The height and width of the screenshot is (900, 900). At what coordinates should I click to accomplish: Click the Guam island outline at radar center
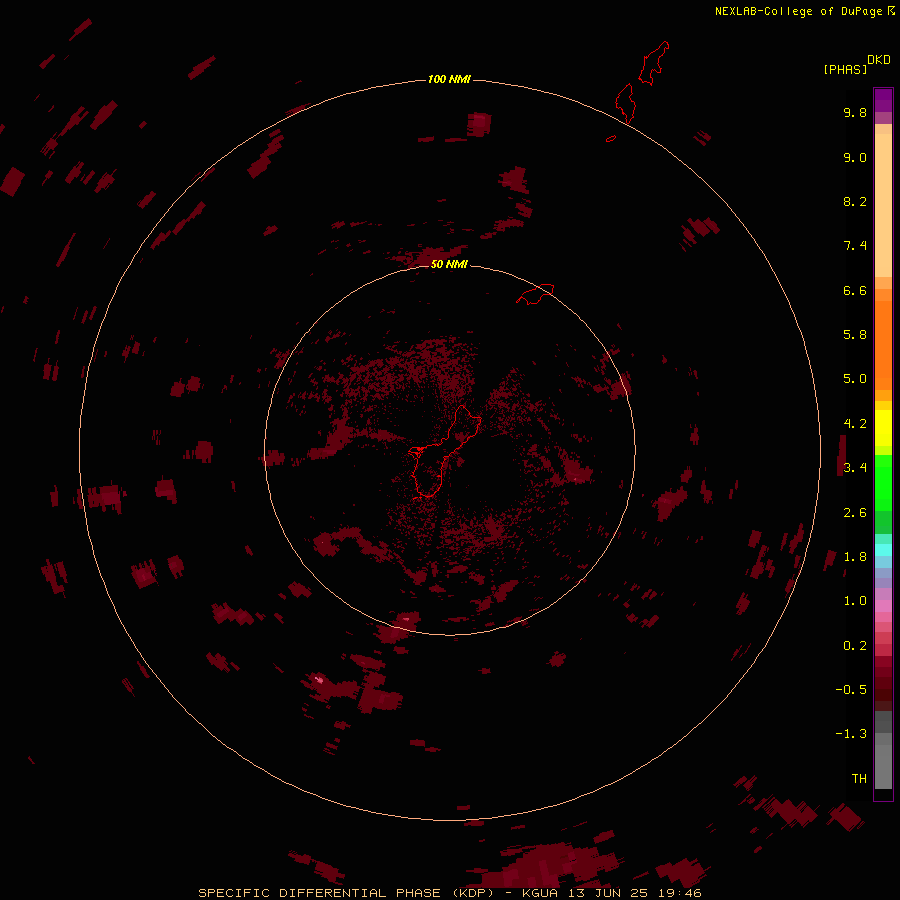445,451
